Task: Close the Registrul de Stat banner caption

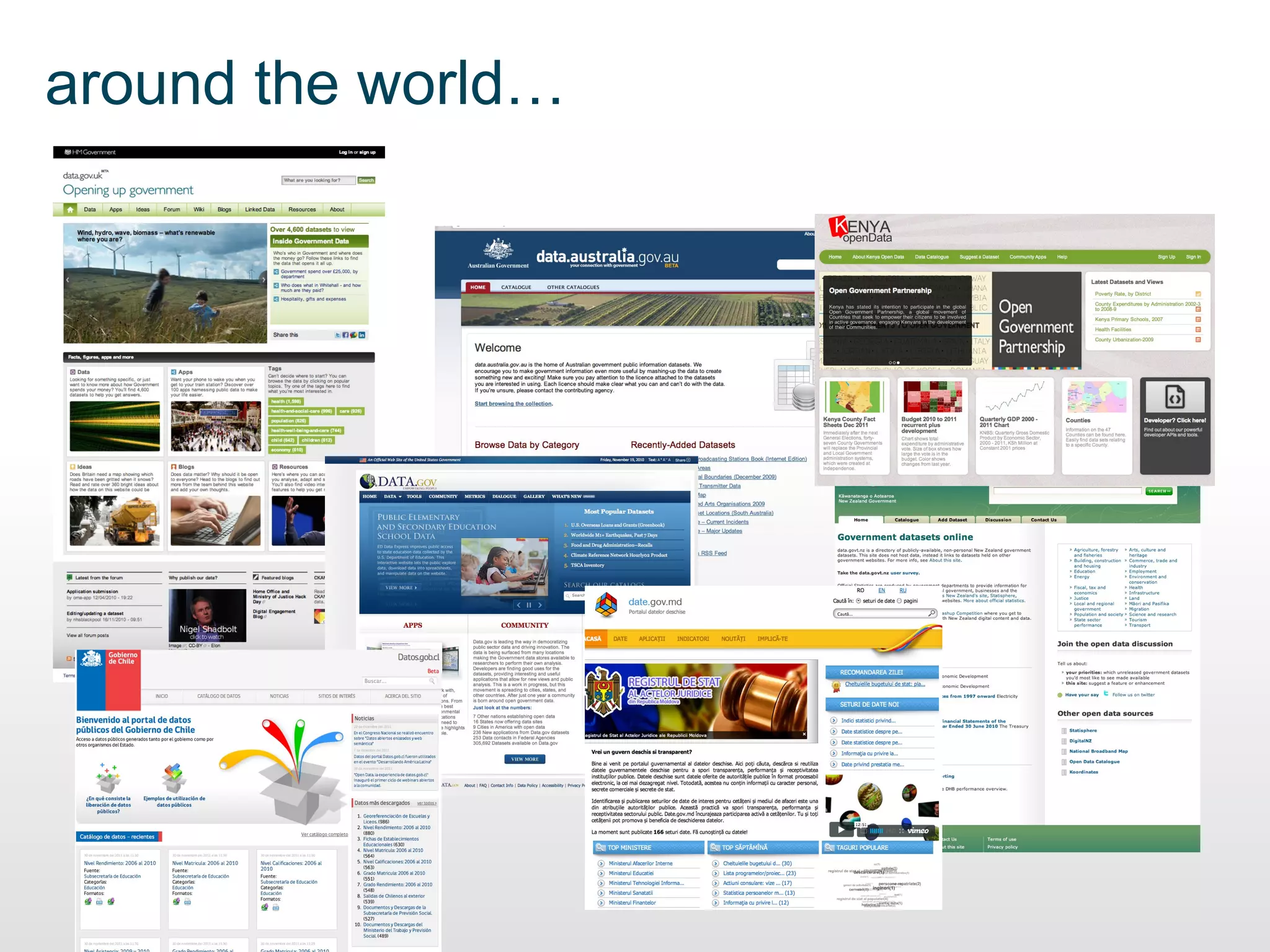Action: (x=804, y=734)
